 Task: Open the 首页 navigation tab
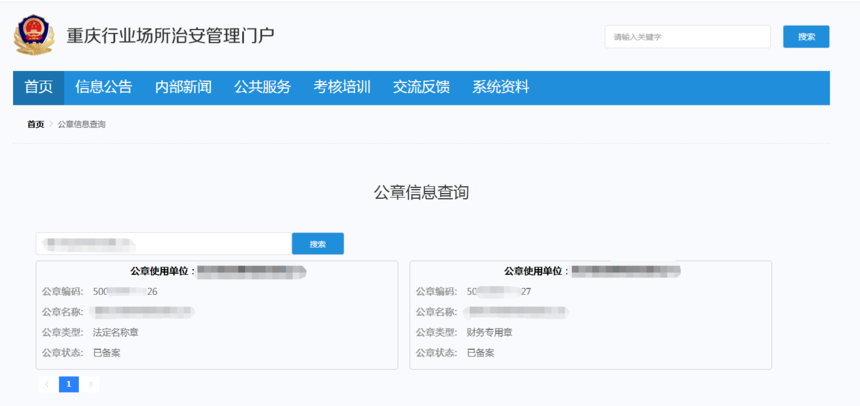38,87
